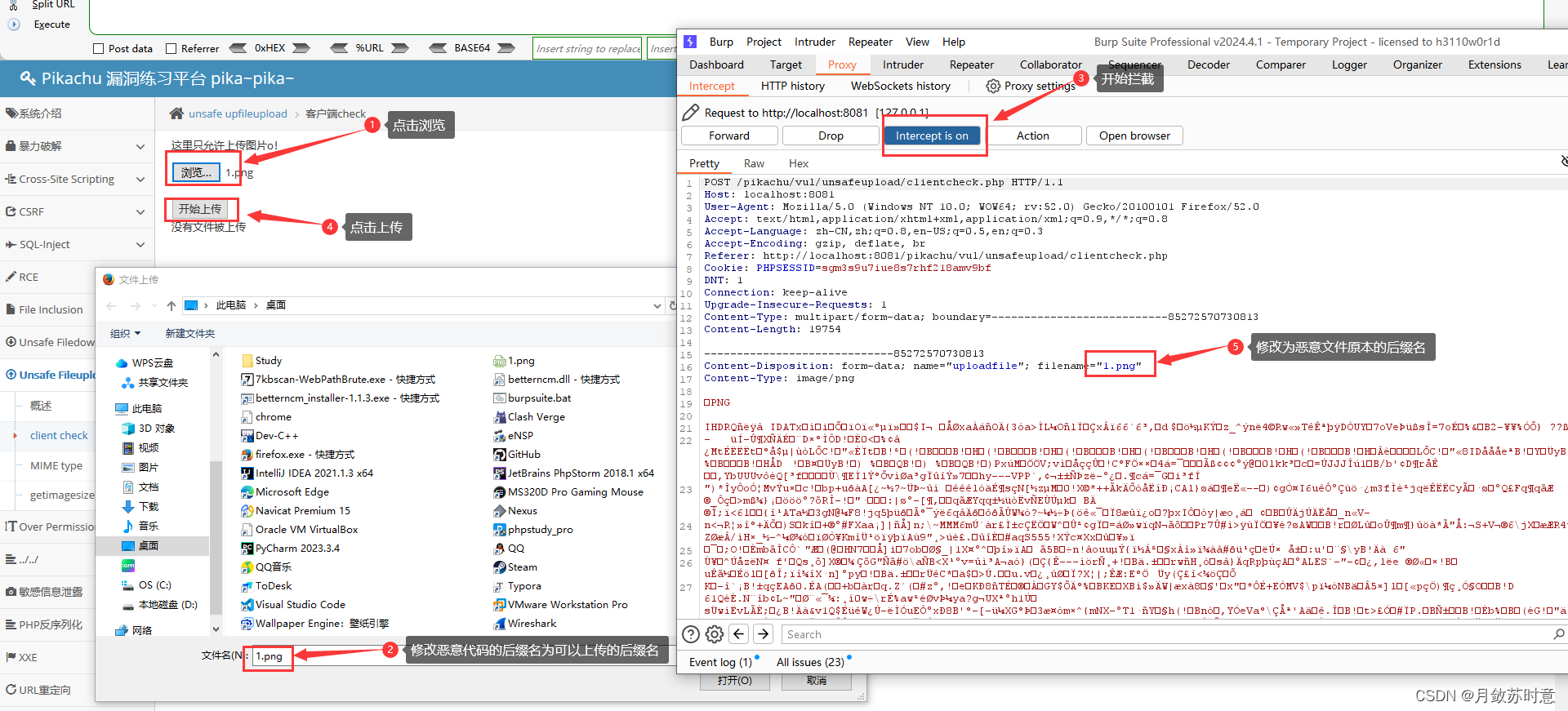Select VMware Workstation Pro shortcut
Screen dimensions: 1568x711
coord(560,605)
